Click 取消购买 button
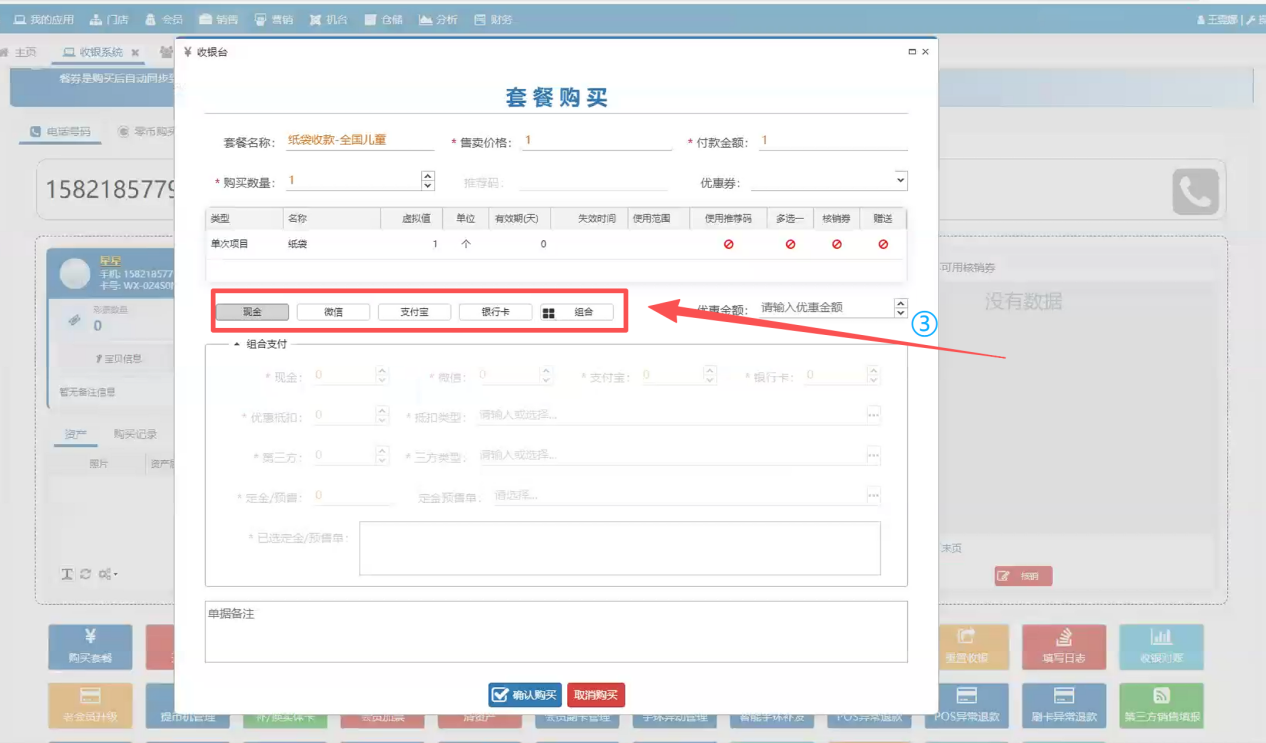Image resolution: width=1266 pixels, height=743 pixels. pyautogui.click(x=596, y=695)
